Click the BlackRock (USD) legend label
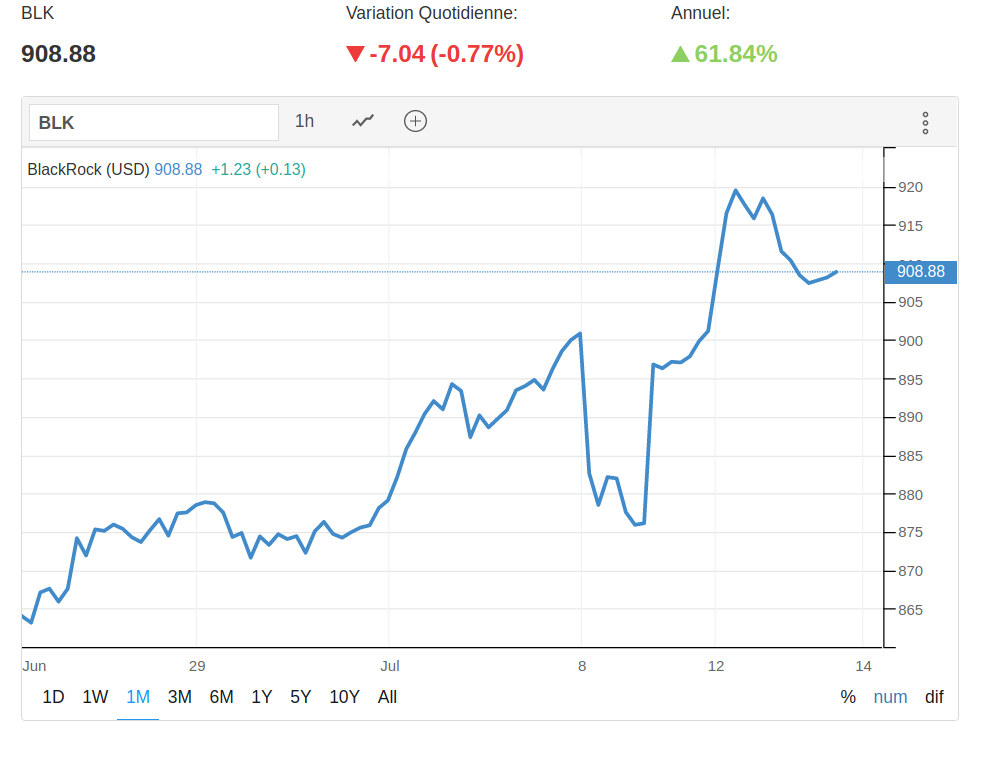The height and width of the screenshot is (760, 984). 88,170
